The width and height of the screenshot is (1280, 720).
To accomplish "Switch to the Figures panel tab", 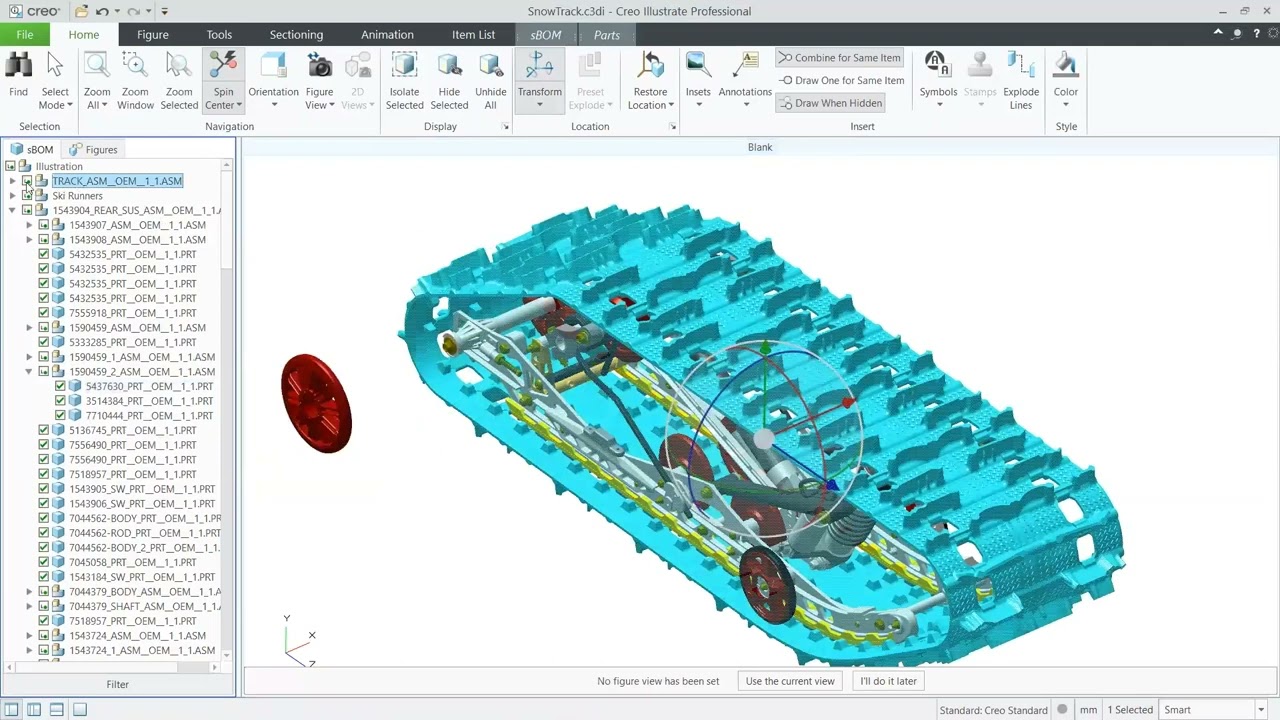I will pos(93,150).
